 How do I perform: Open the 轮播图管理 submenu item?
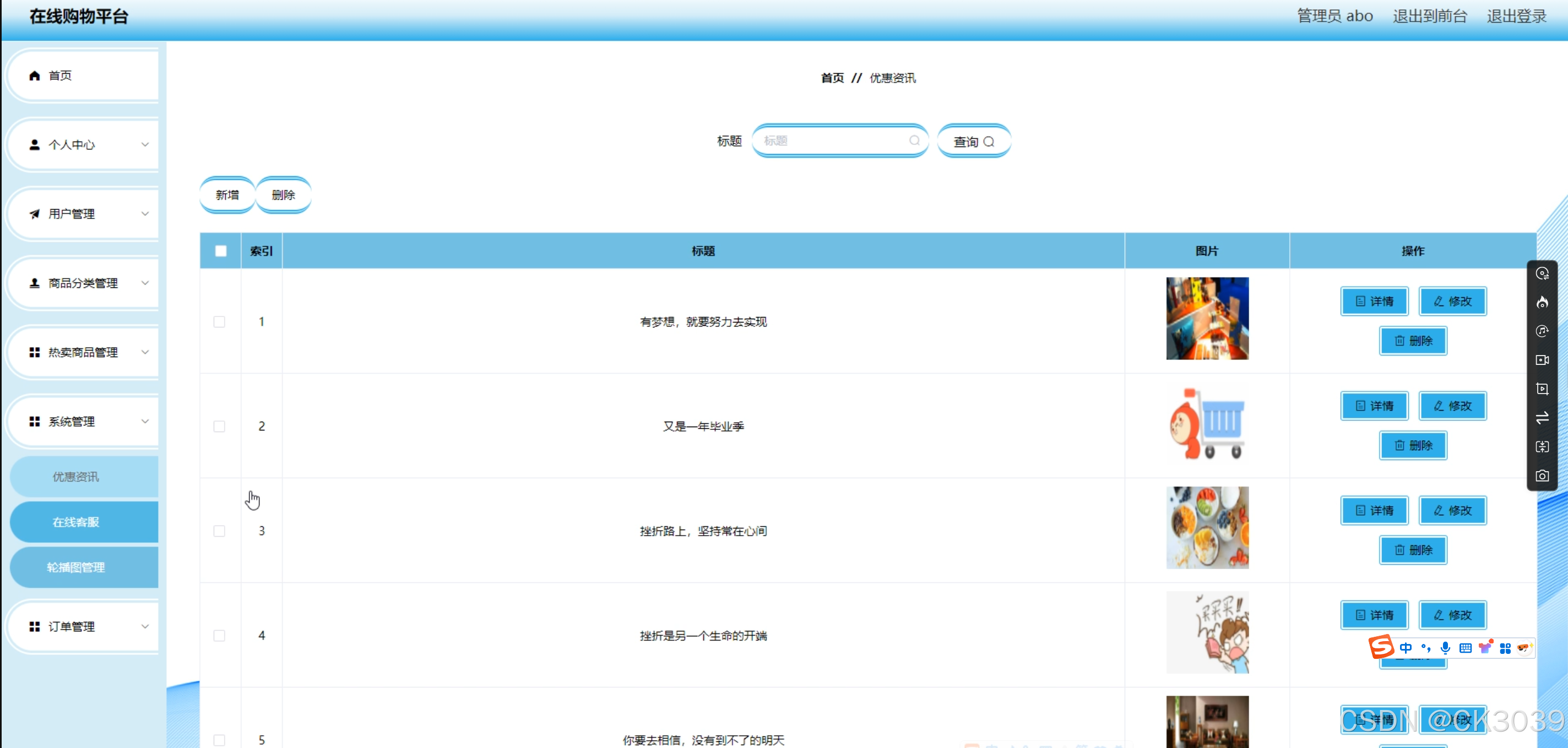[76, 567]
